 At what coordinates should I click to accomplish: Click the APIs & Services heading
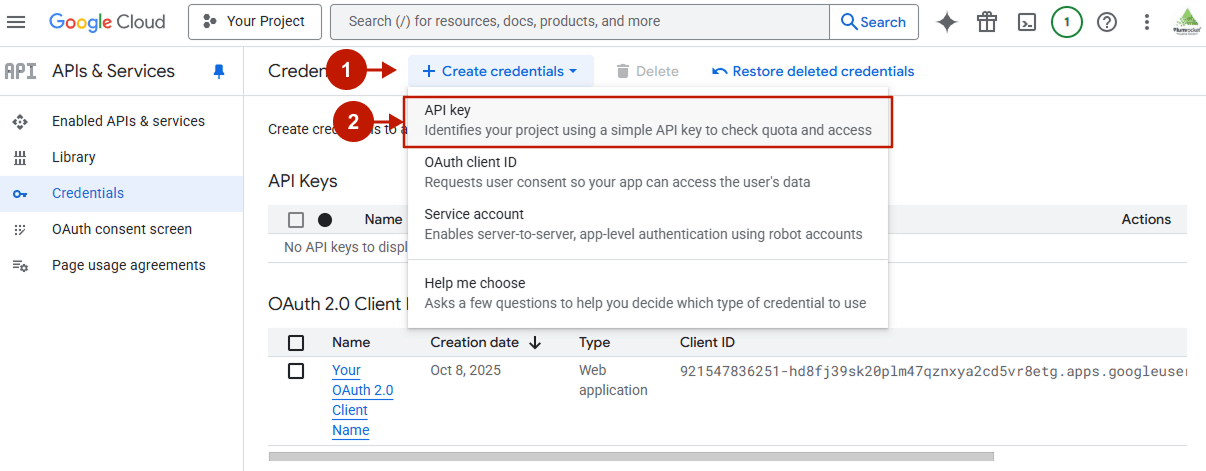pyautogui.click(x=113, y=71)
